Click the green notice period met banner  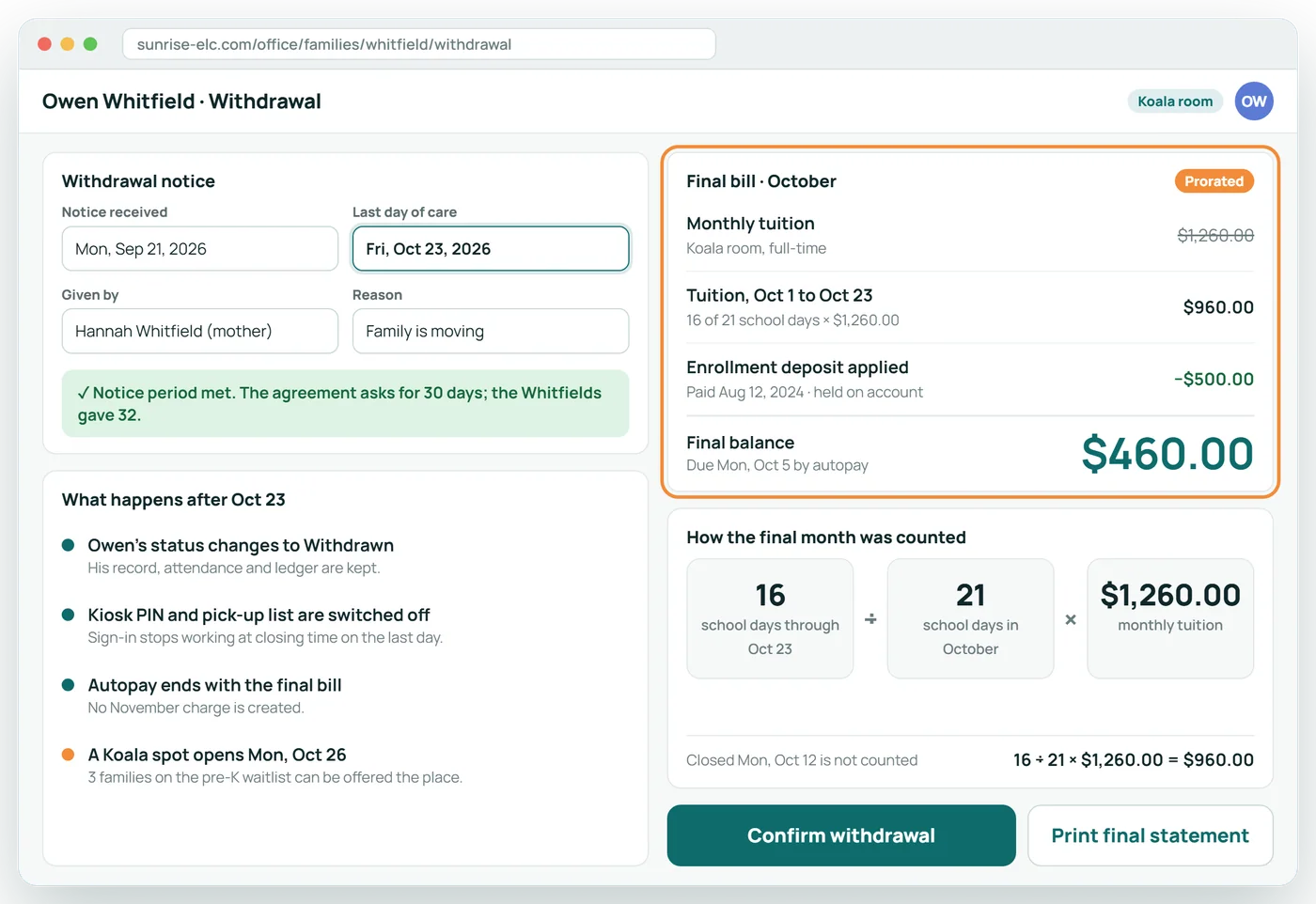(x=345, y=404)
